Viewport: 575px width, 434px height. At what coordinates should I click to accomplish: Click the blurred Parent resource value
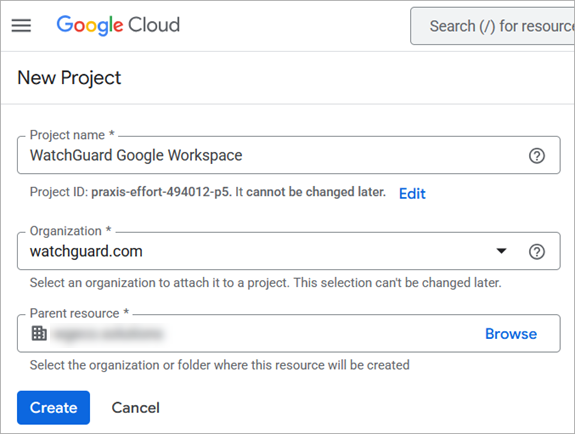[x=107, y=334]
